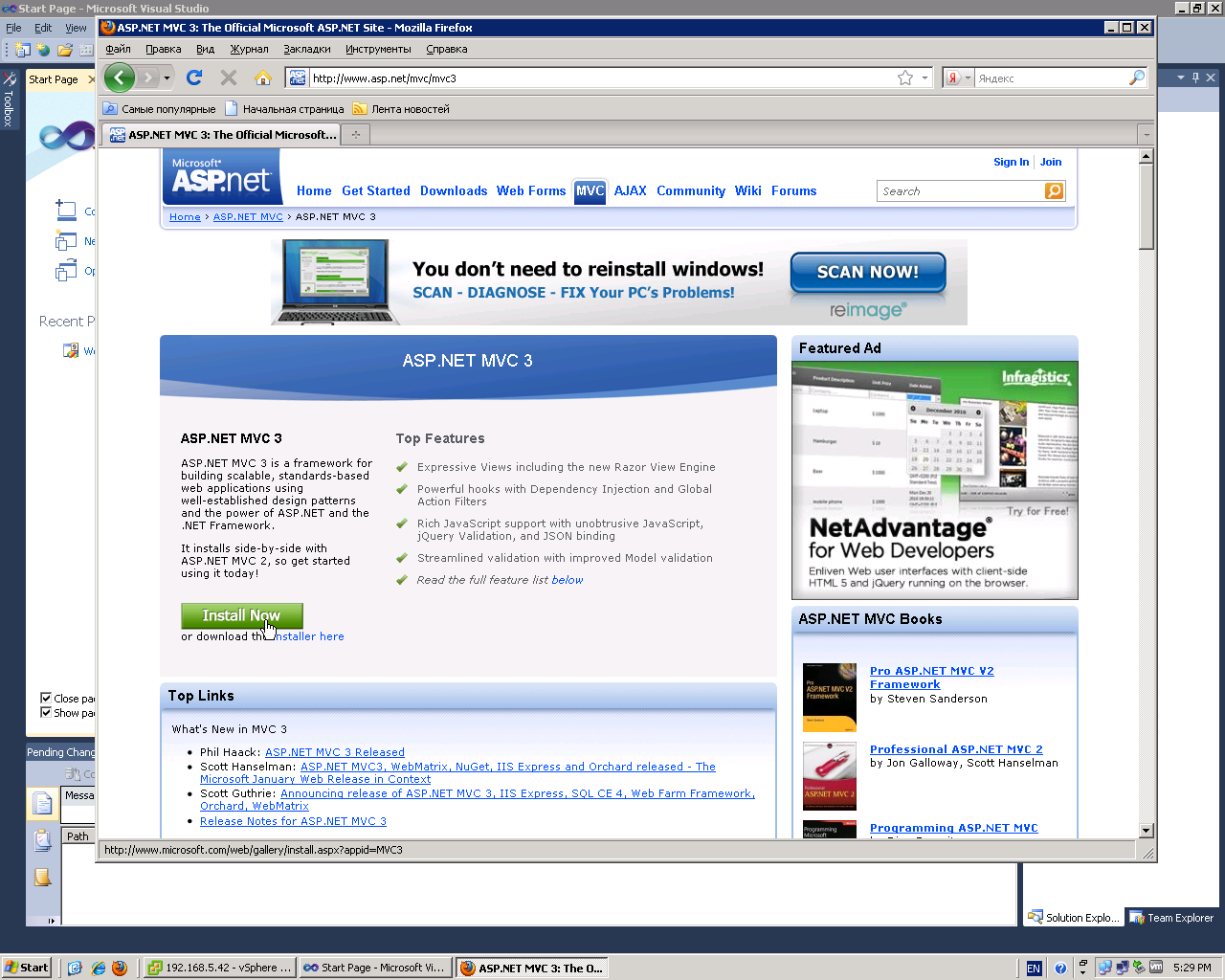Switch to the vSphere taskbar window
This screenshot has height=980, width=1225.
pos(218,968)
